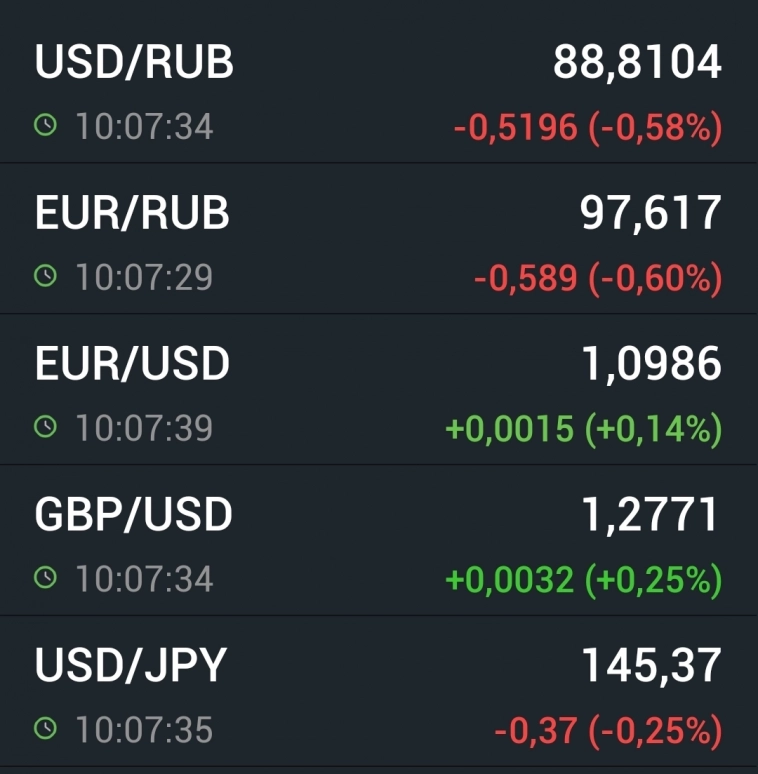
Task: Select the EUR/USD pair name
Action: tap(132, 364)
